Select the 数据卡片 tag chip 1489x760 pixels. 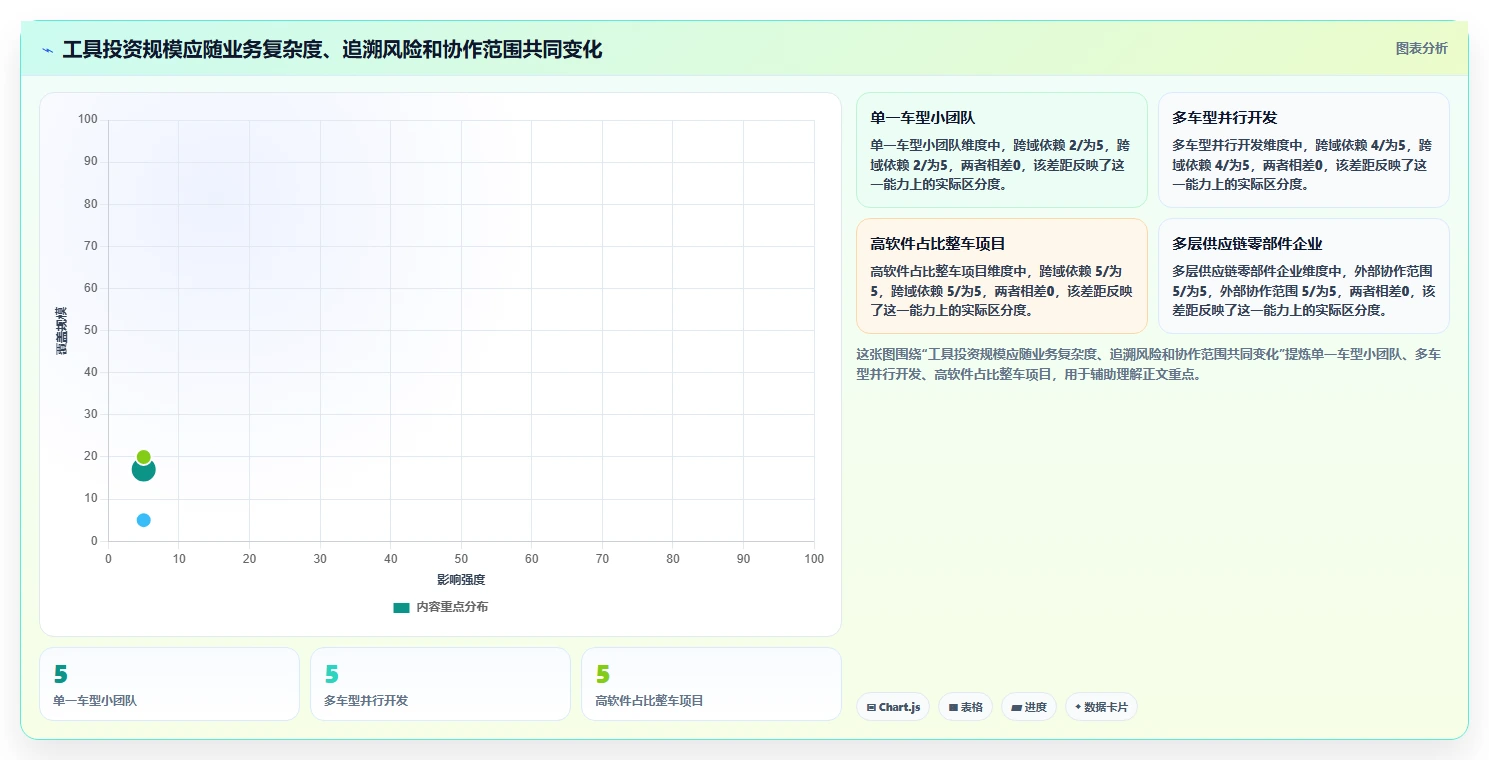(x=1101, y=707)
